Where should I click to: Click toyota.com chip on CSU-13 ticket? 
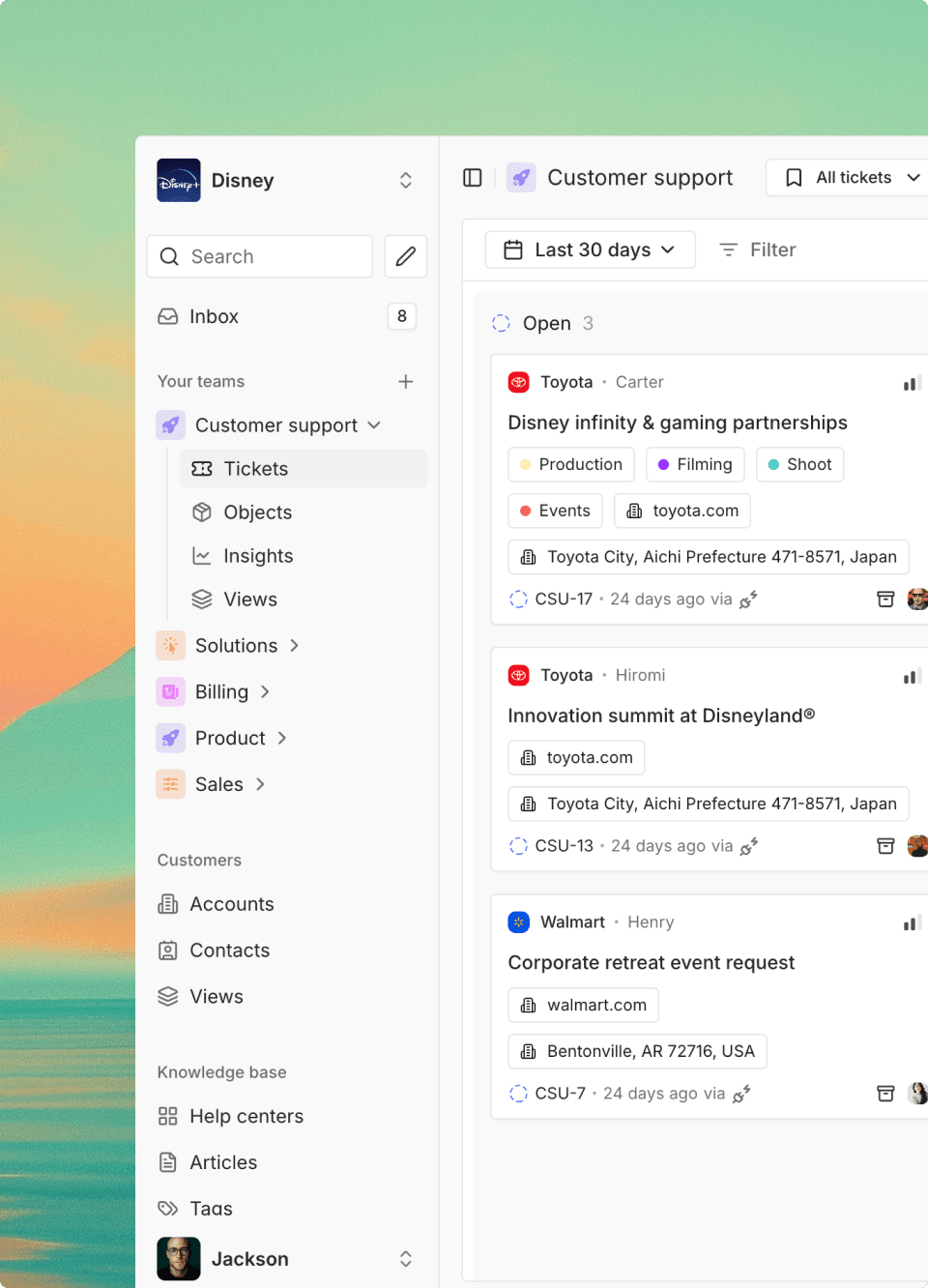click(576, 758)
